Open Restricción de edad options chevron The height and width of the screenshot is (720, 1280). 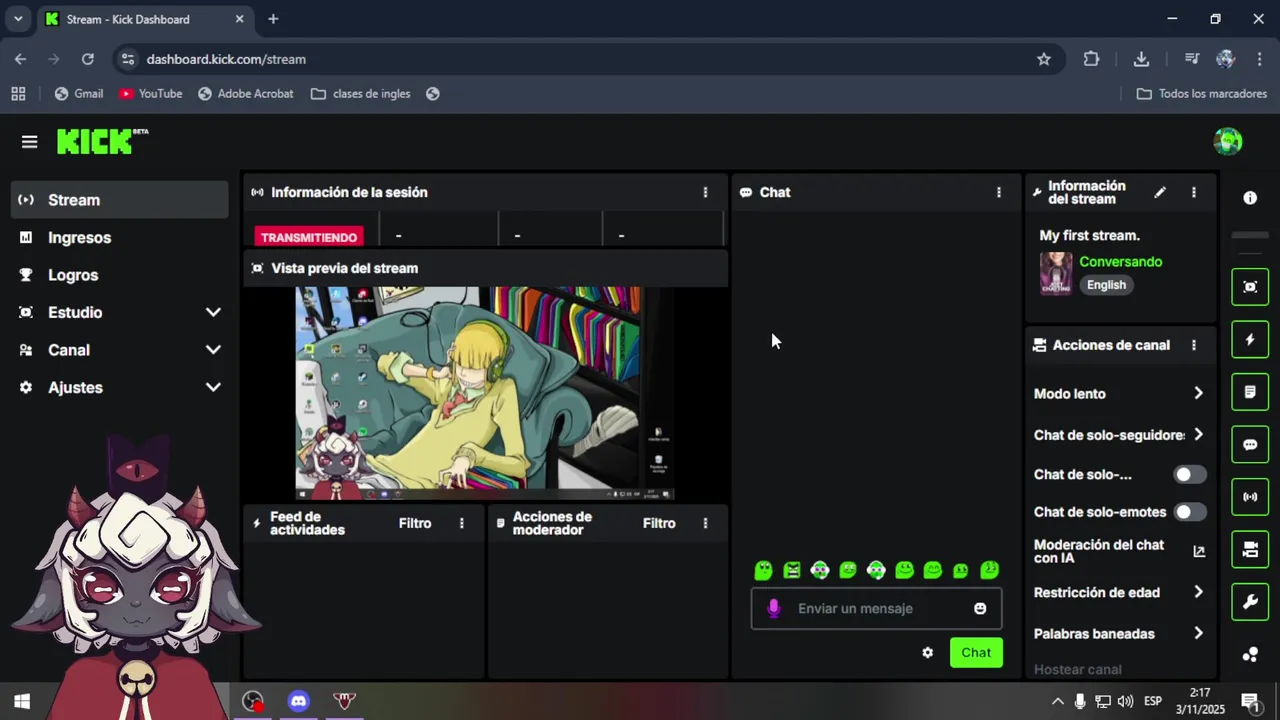(x=1198, y=592)
